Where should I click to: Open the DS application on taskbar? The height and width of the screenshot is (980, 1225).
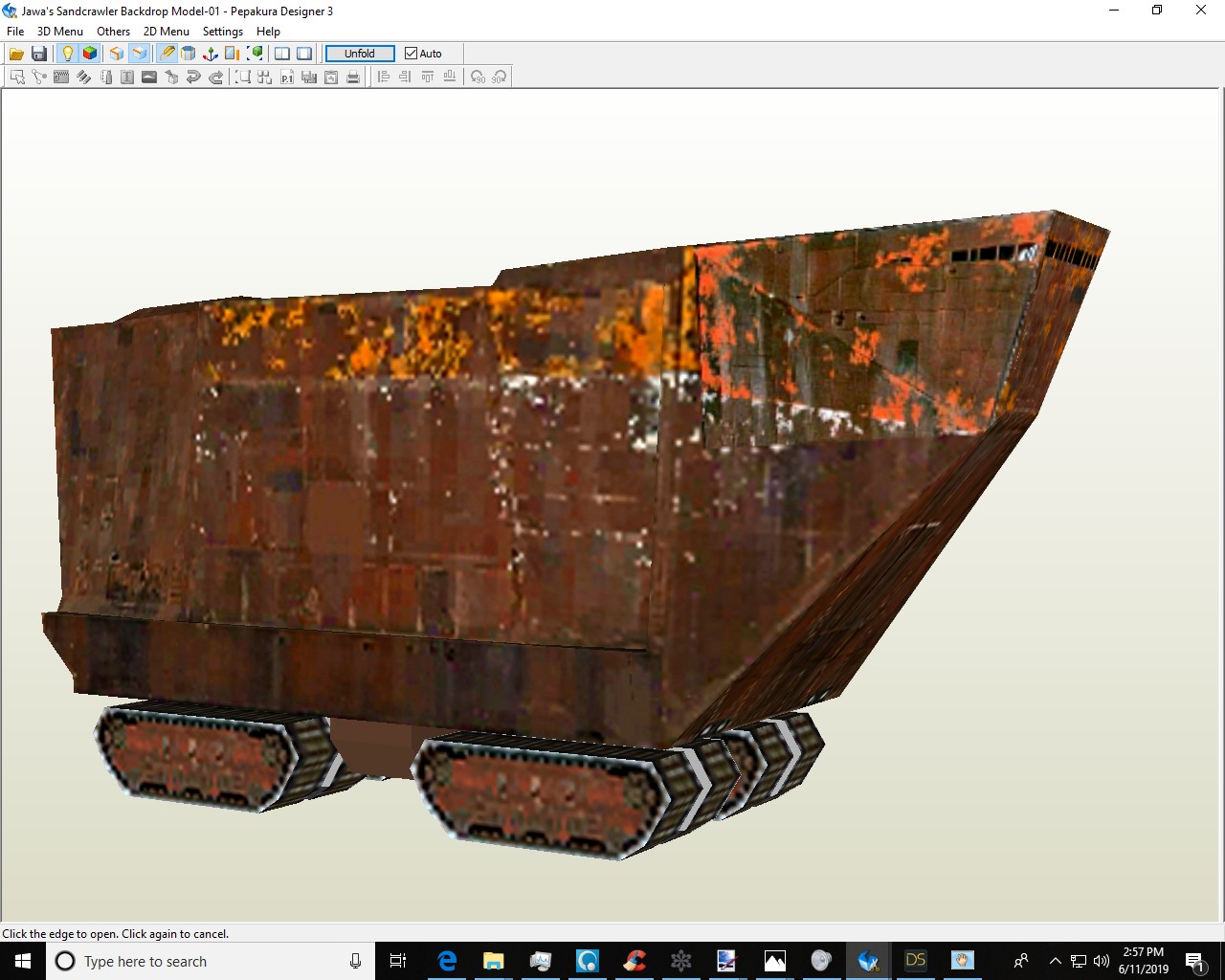[x=915, y=961]
